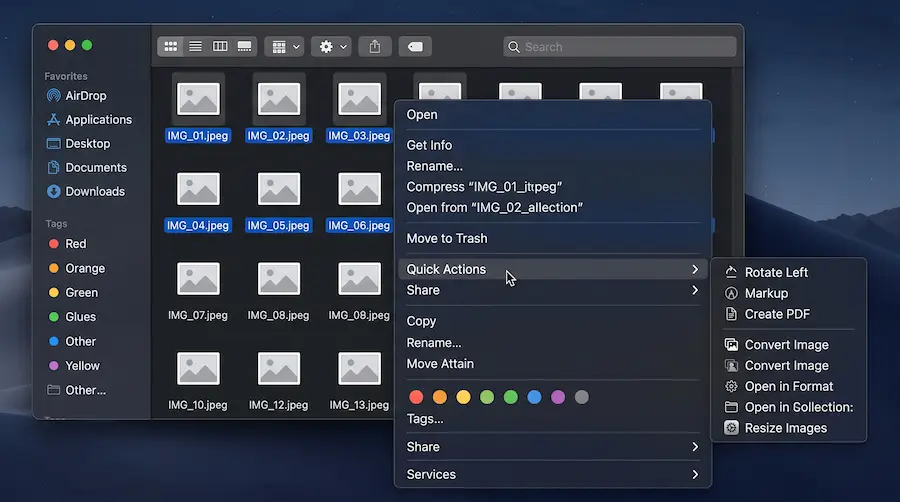The height and width of the screenshot is (502, 900).
Task: Switch to column view
Action: pos(220,46)
